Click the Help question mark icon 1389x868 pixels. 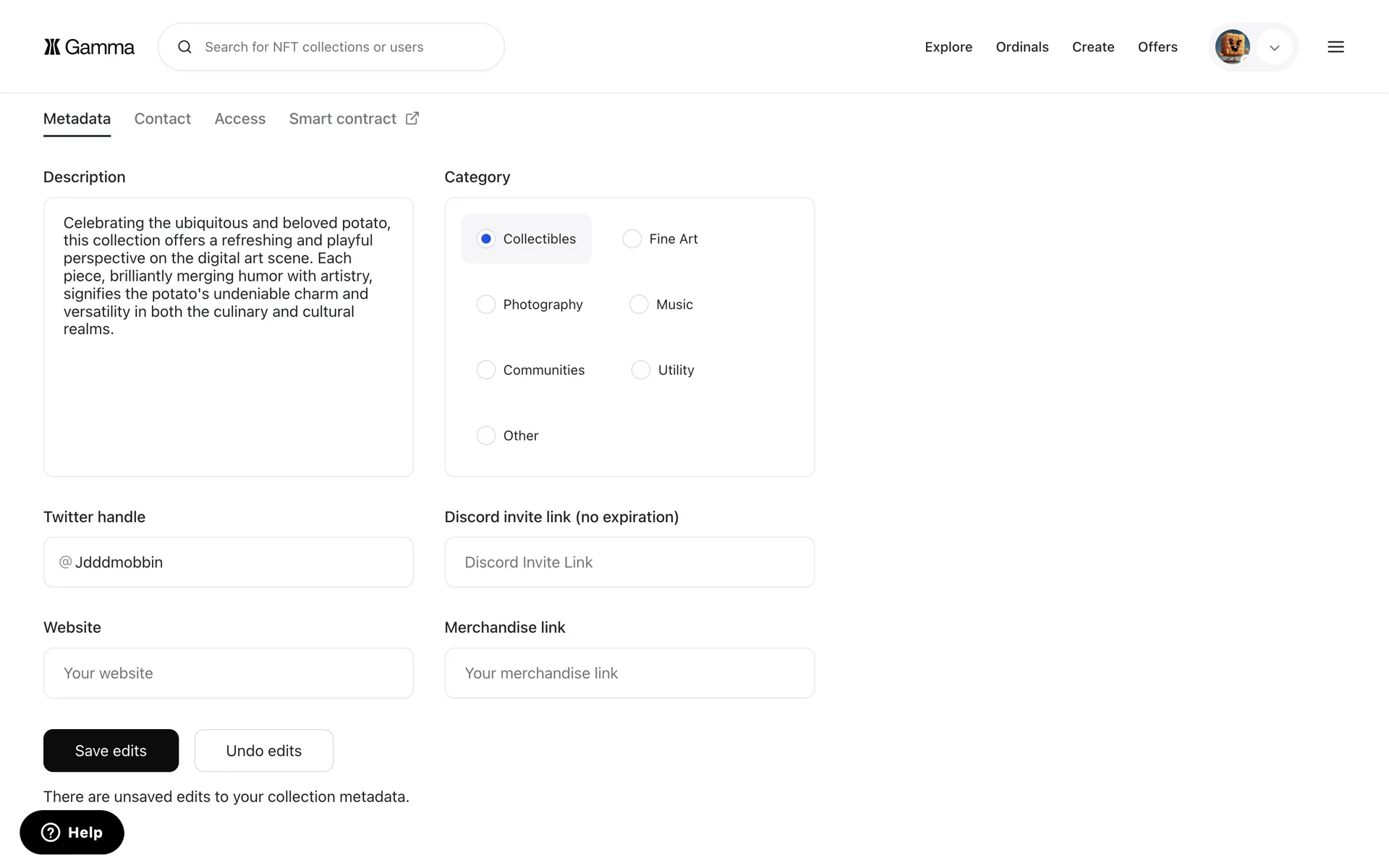click(x=51, y=833)
